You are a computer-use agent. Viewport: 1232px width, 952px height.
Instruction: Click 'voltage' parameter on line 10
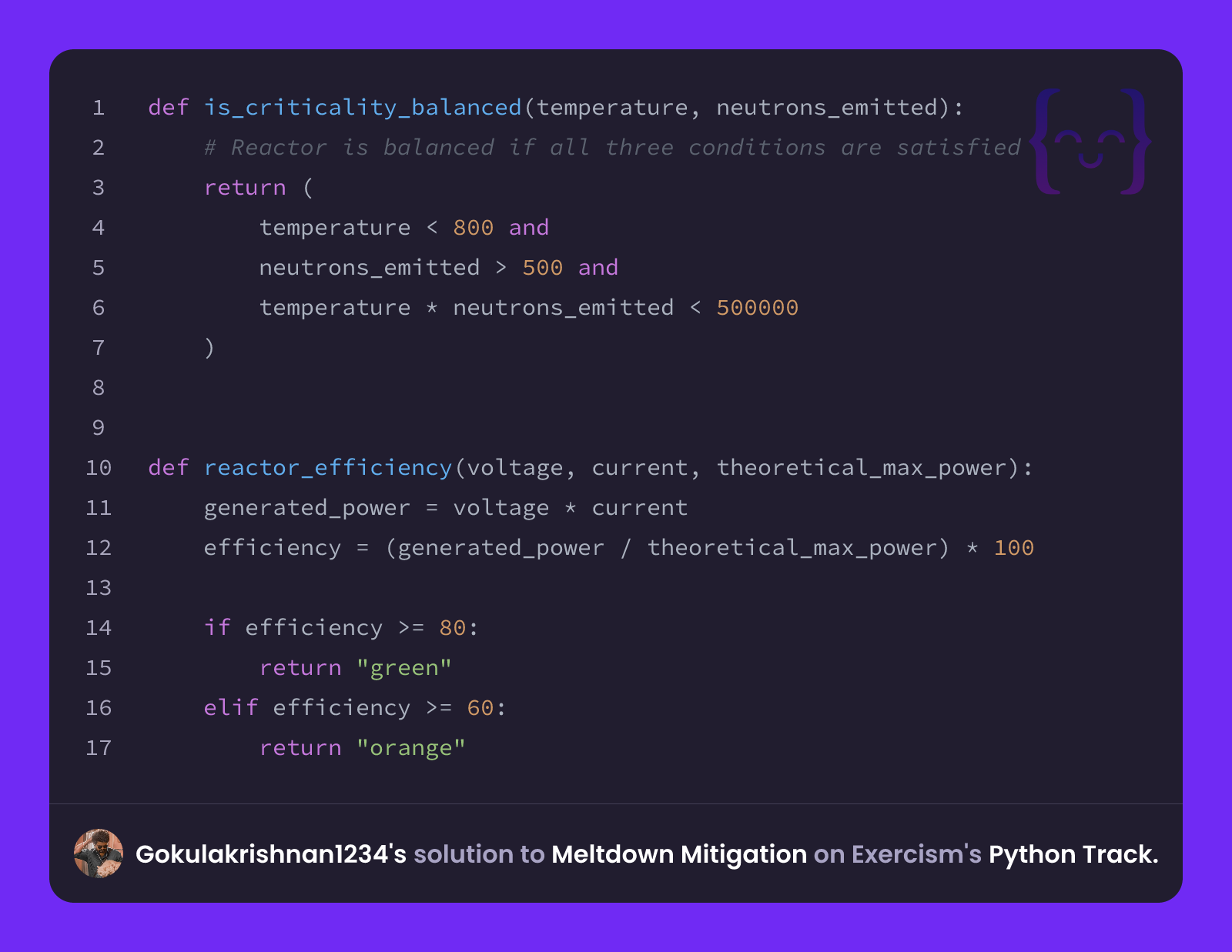pyautogui.click(x=515, y=467)
